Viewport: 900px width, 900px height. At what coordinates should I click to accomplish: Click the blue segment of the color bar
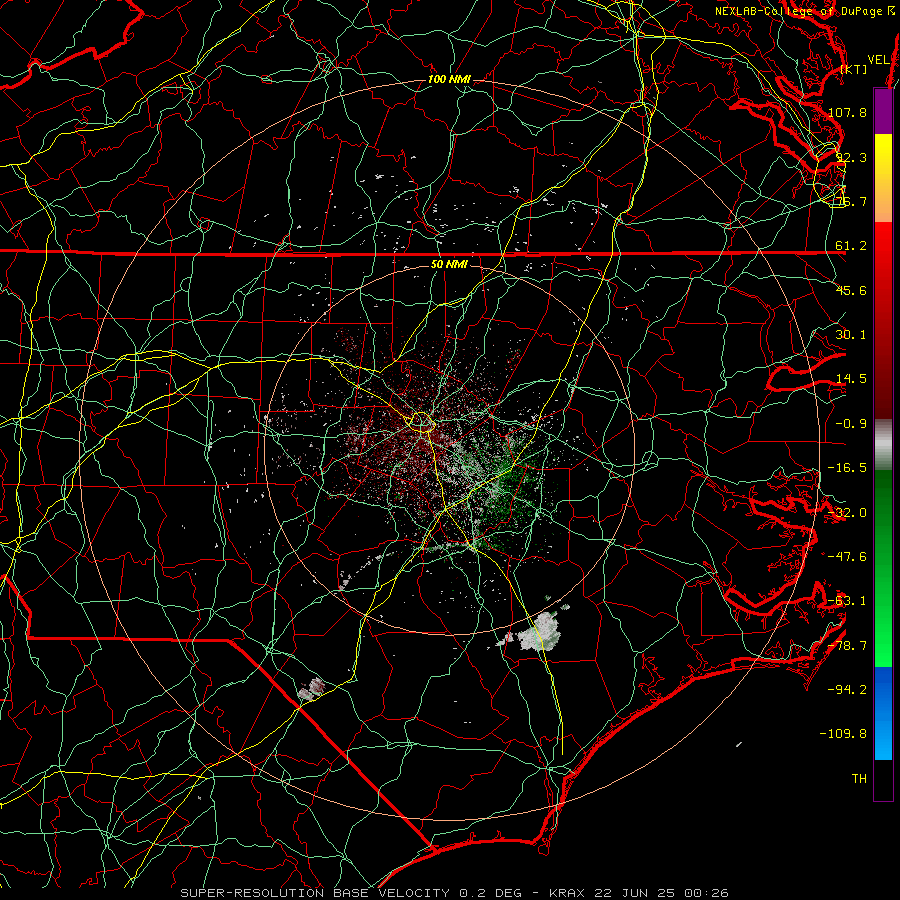click(883, 713)
